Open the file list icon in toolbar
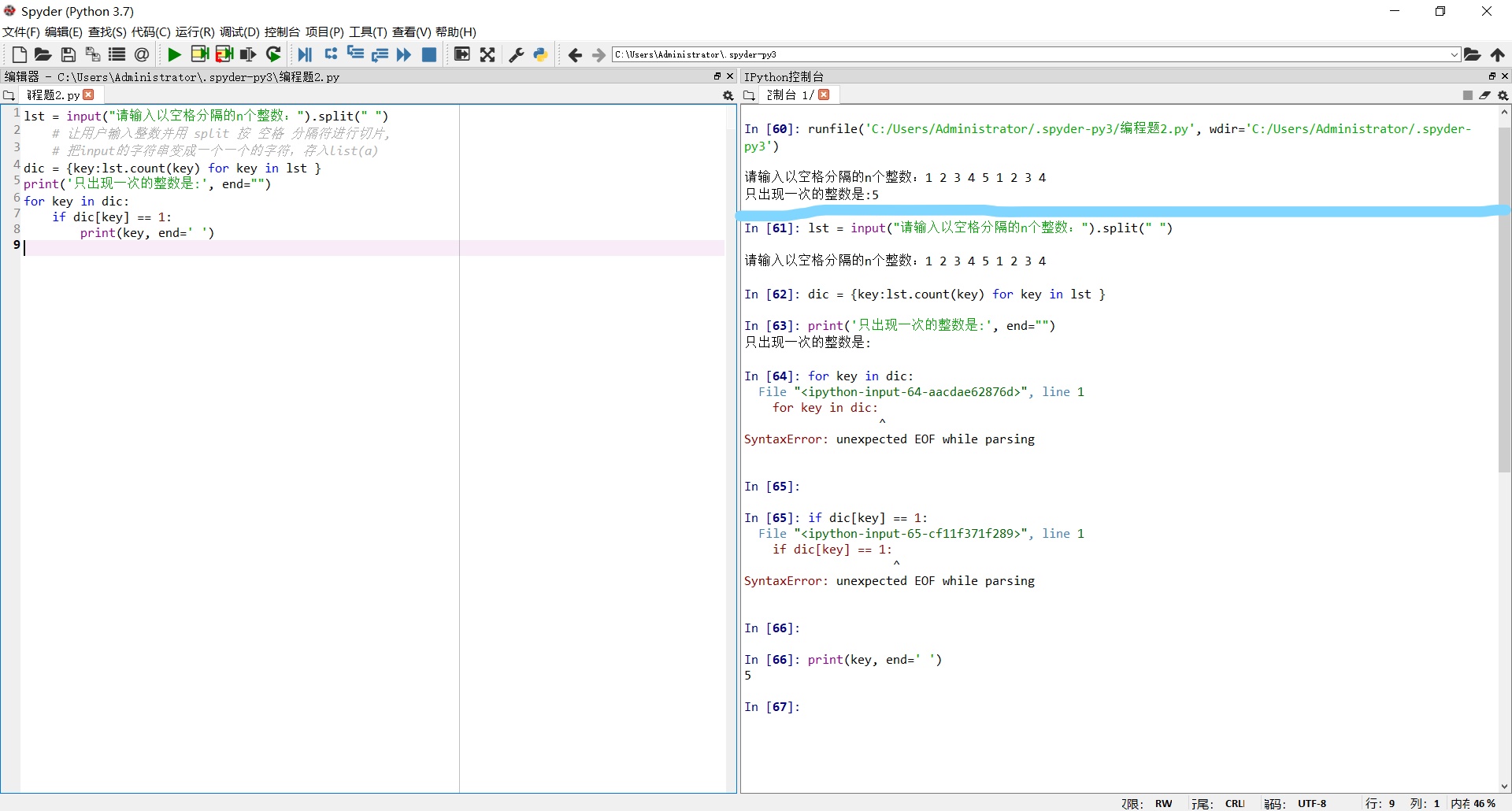Screen dimensions: 1512x811 point(117,54)
